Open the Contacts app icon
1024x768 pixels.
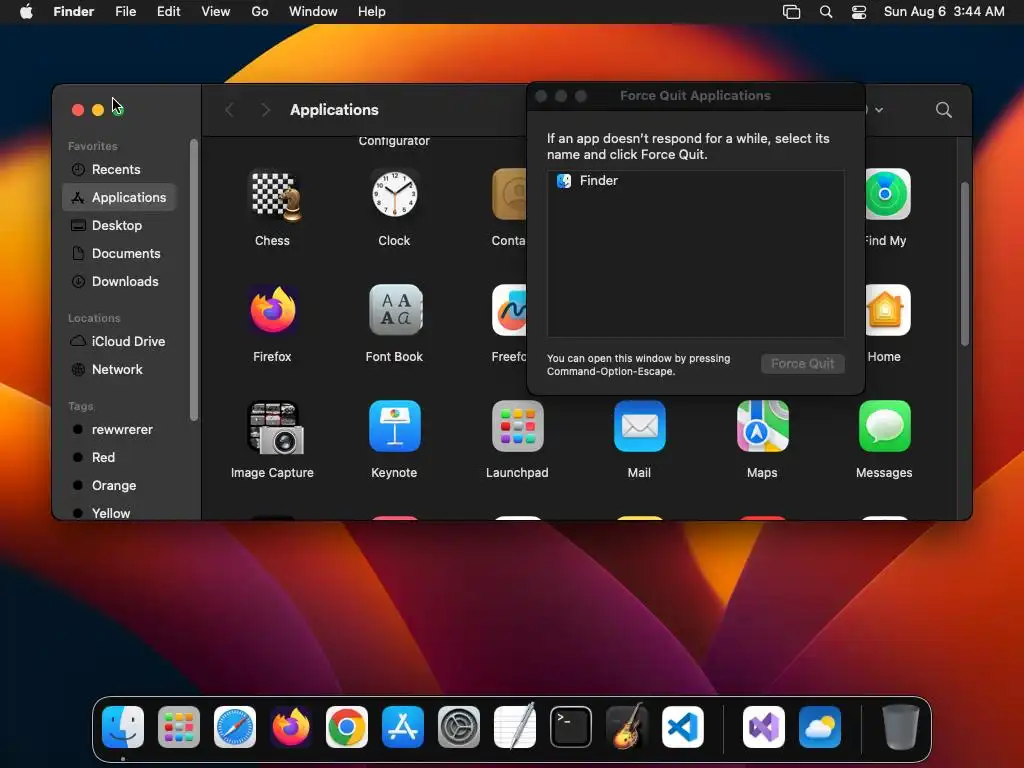point(509,194)
